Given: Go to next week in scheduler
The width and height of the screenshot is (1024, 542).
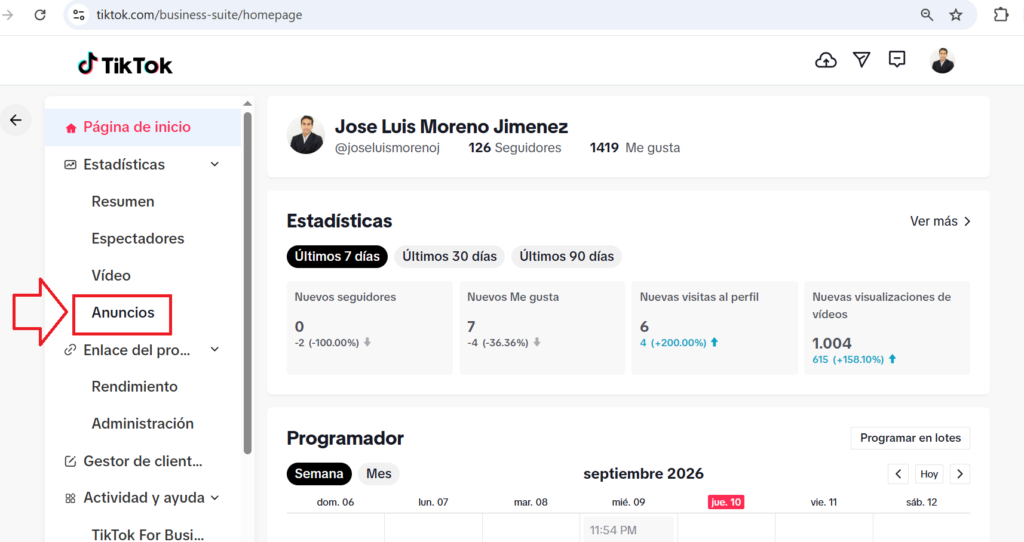Looking at the screenshot, I should (960, 474).
